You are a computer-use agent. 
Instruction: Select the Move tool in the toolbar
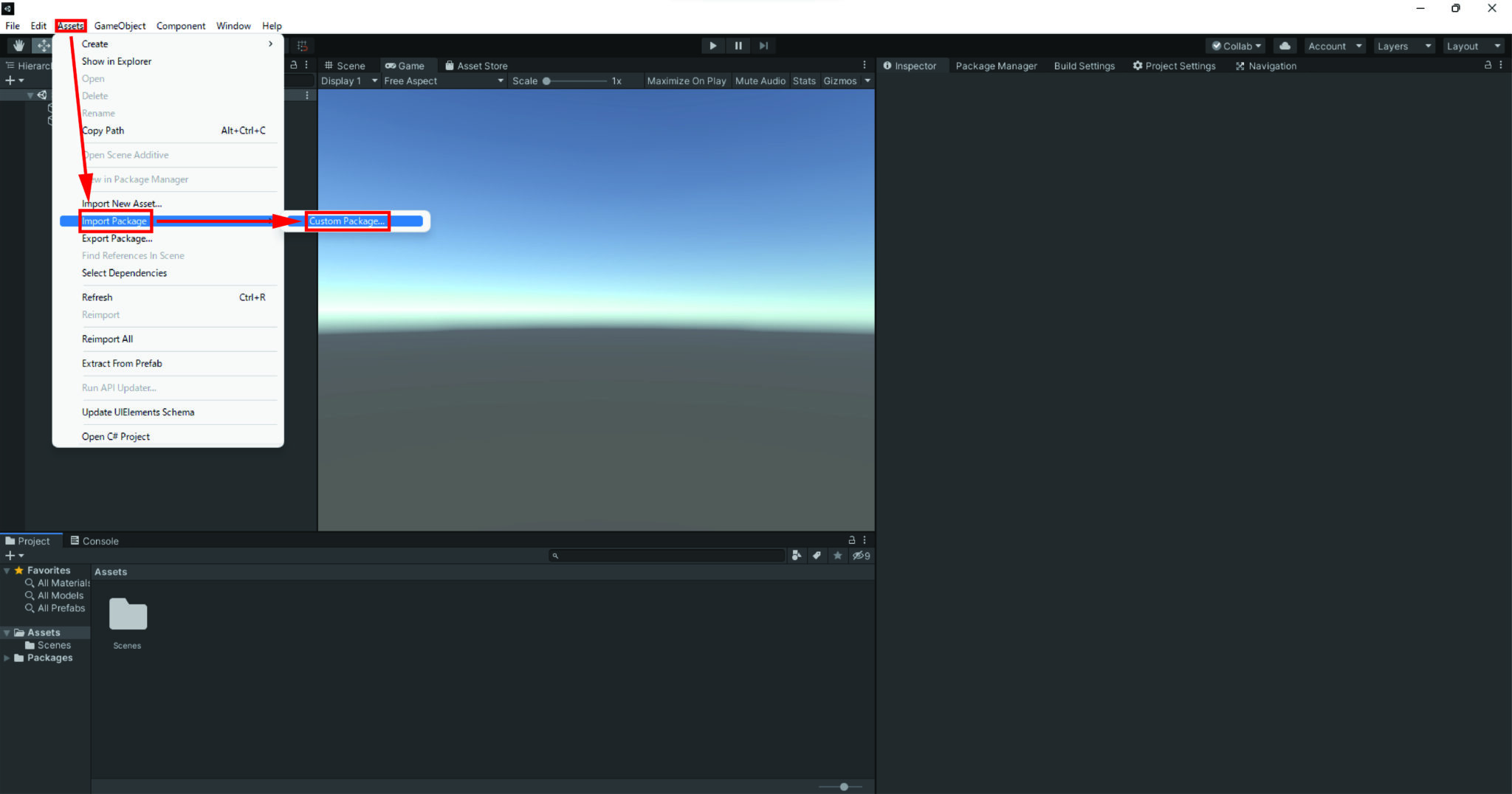[42, 45]
